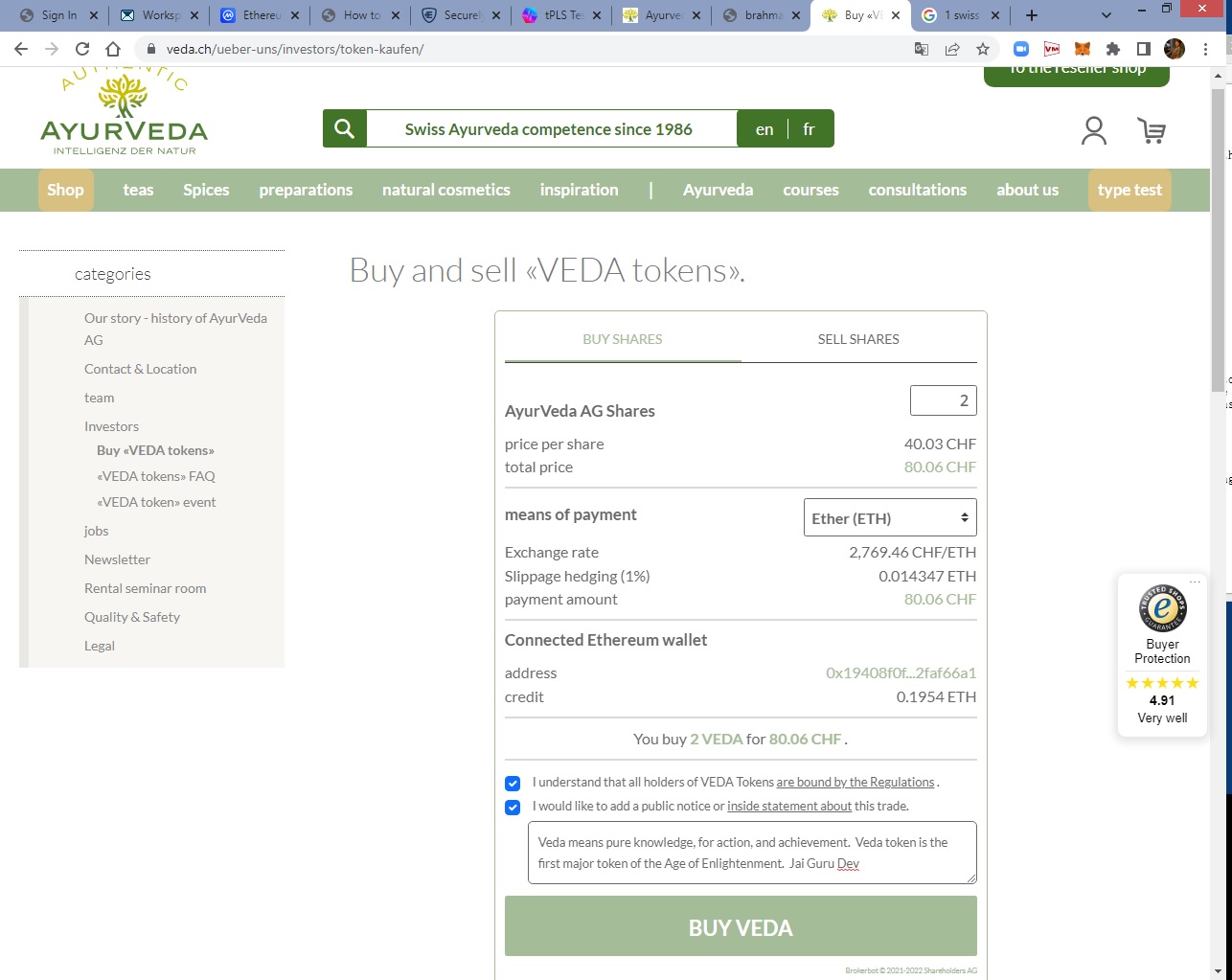Viewport: 1232px width, 980px height.
Task: Open a new browser tab
Action: coord(1032,15)
